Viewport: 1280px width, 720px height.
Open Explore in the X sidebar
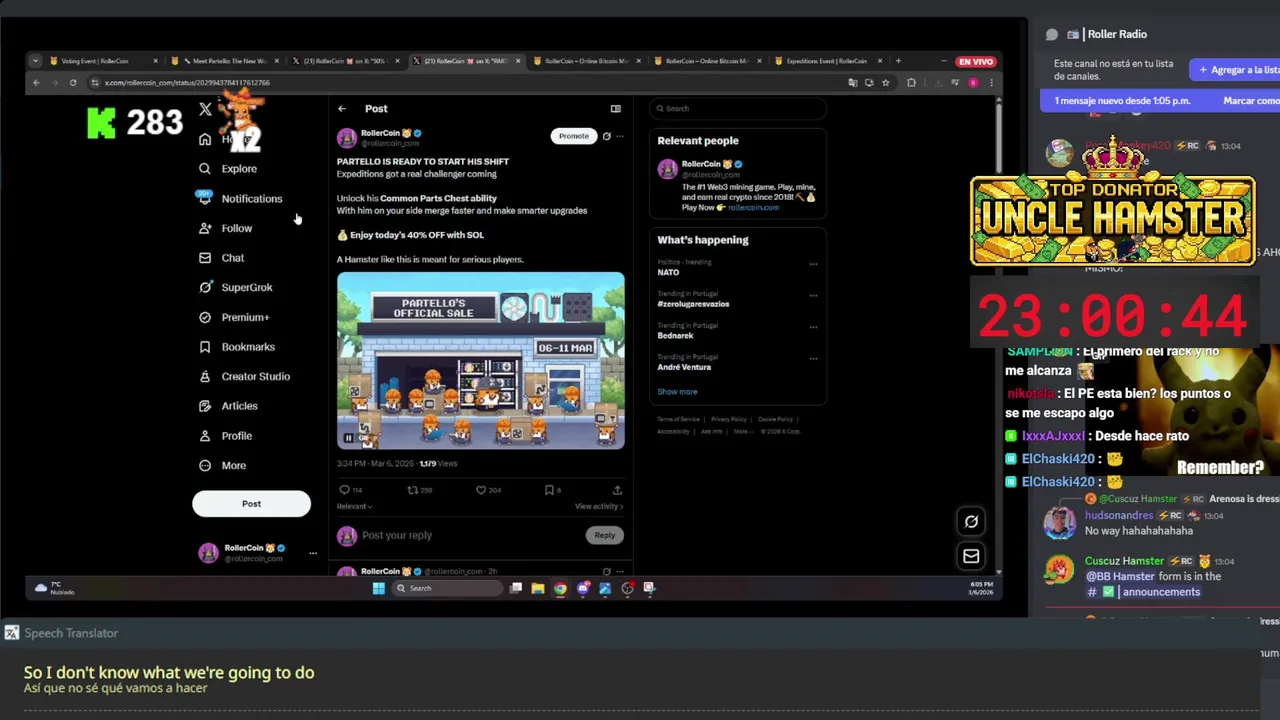(x=229, y=169)
